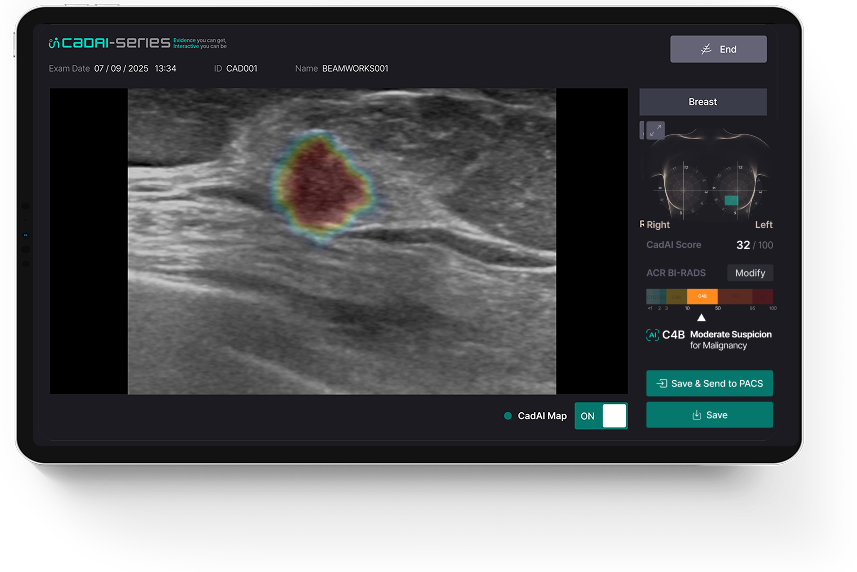Click the Save button
857x572 pixels.
(709, 415)
